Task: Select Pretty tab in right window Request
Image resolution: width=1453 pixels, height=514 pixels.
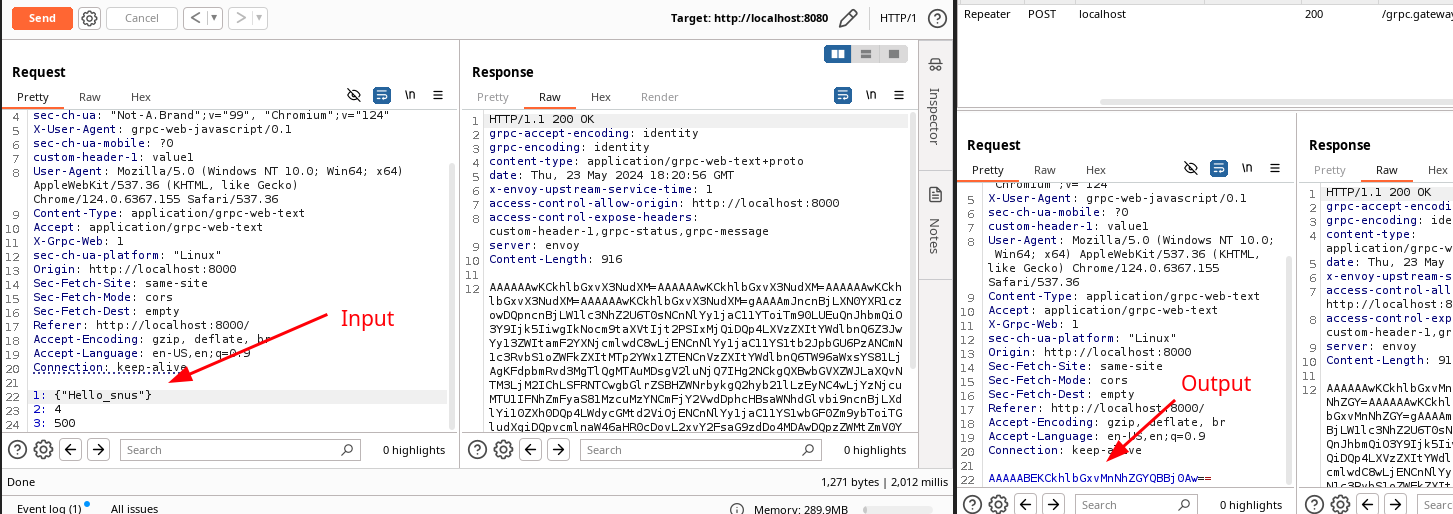Action: (988, 170)
